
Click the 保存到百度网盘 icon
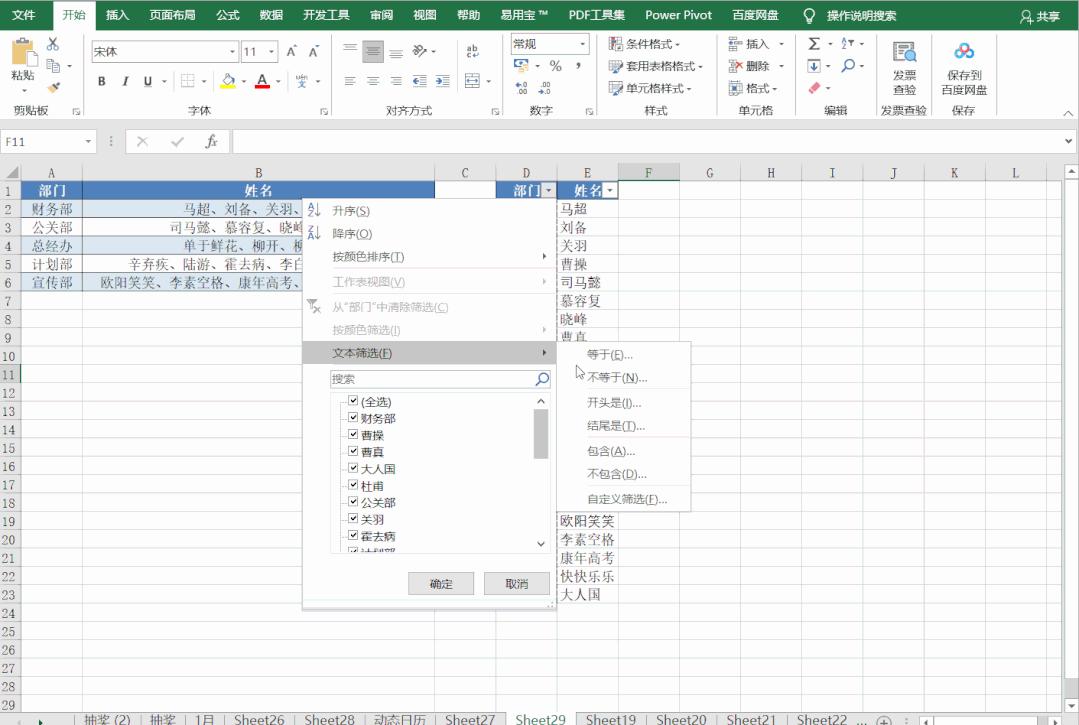coord(963,67)
